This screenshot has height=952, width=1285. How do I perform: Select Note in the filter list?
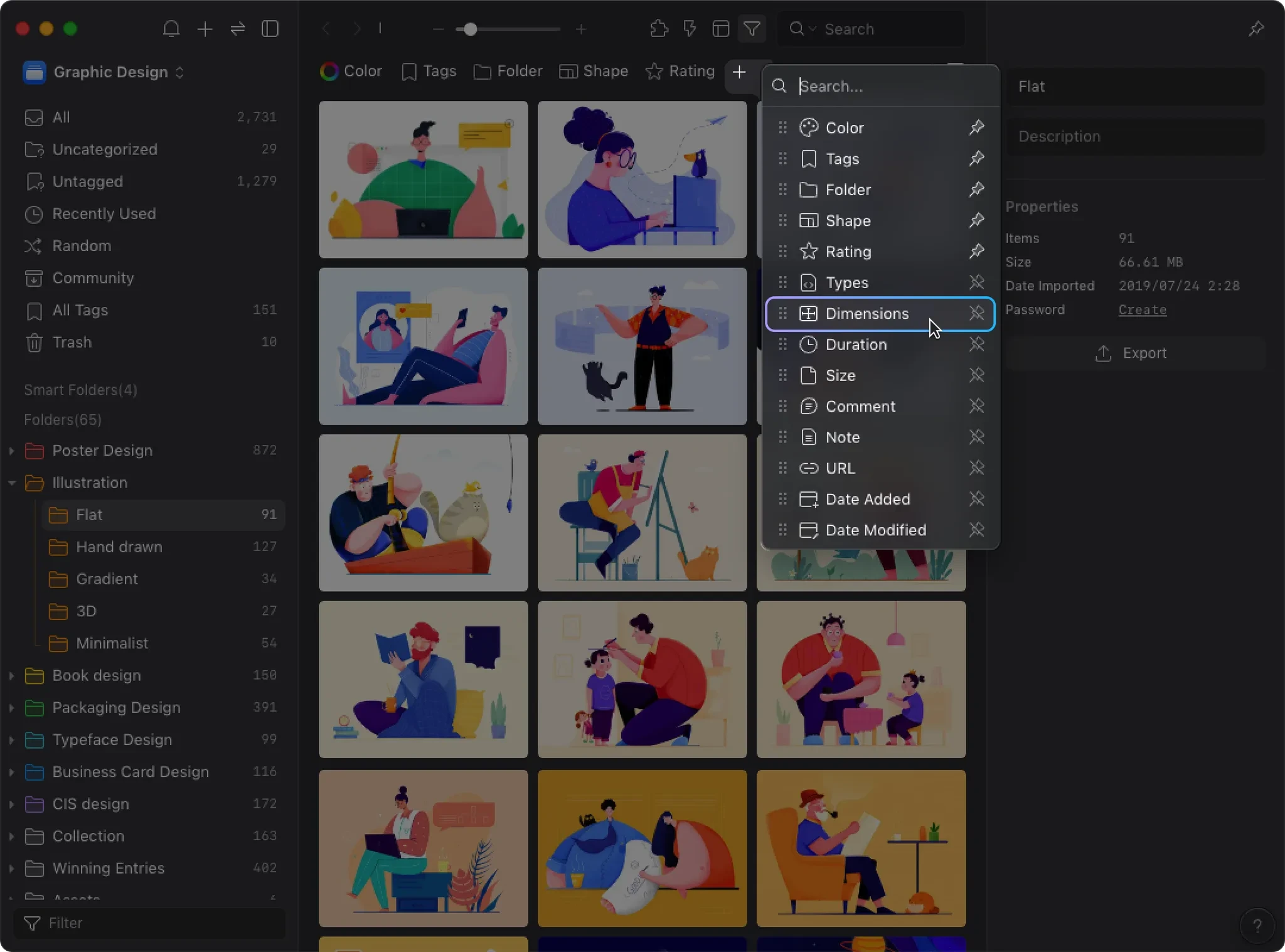coord(880,437)
